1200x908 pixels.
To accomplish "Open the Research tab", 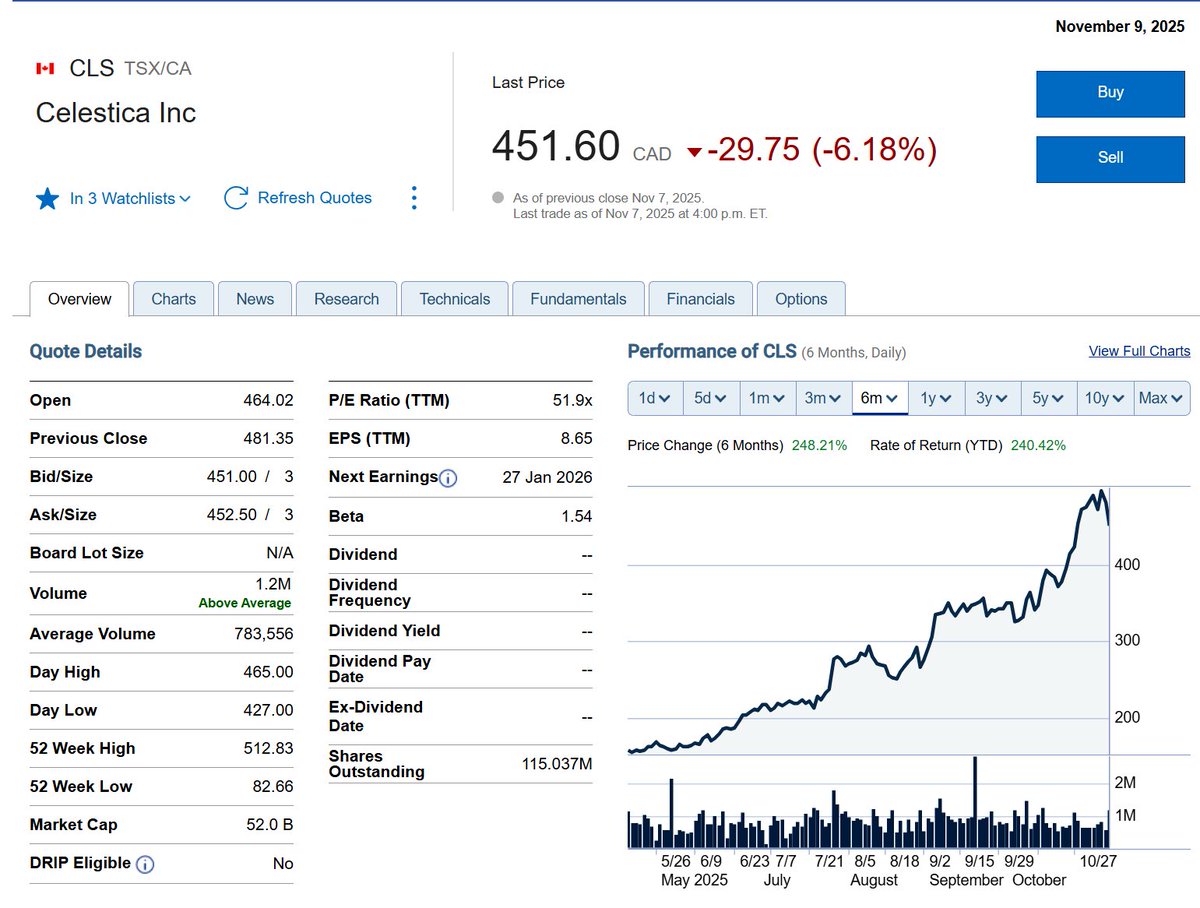I will [346, 299].
